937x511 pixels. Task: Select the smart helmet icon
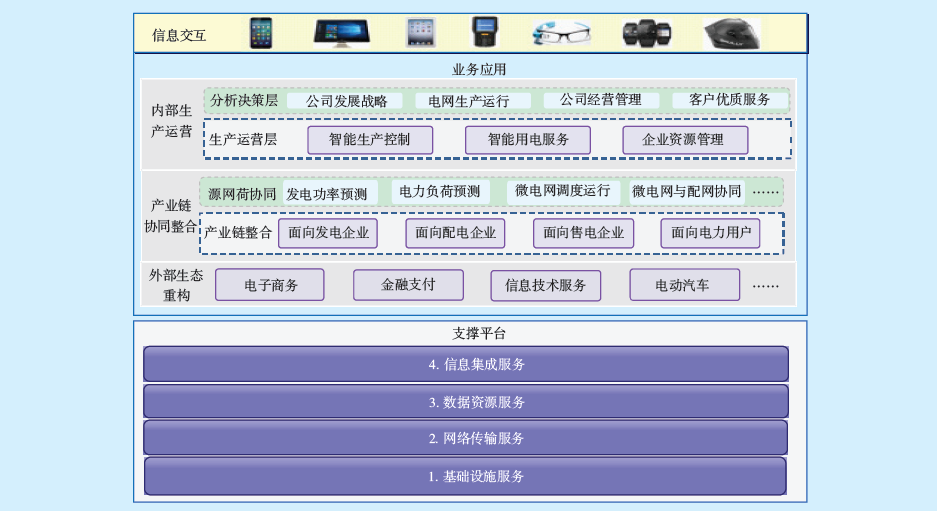(x=731, y=33)
